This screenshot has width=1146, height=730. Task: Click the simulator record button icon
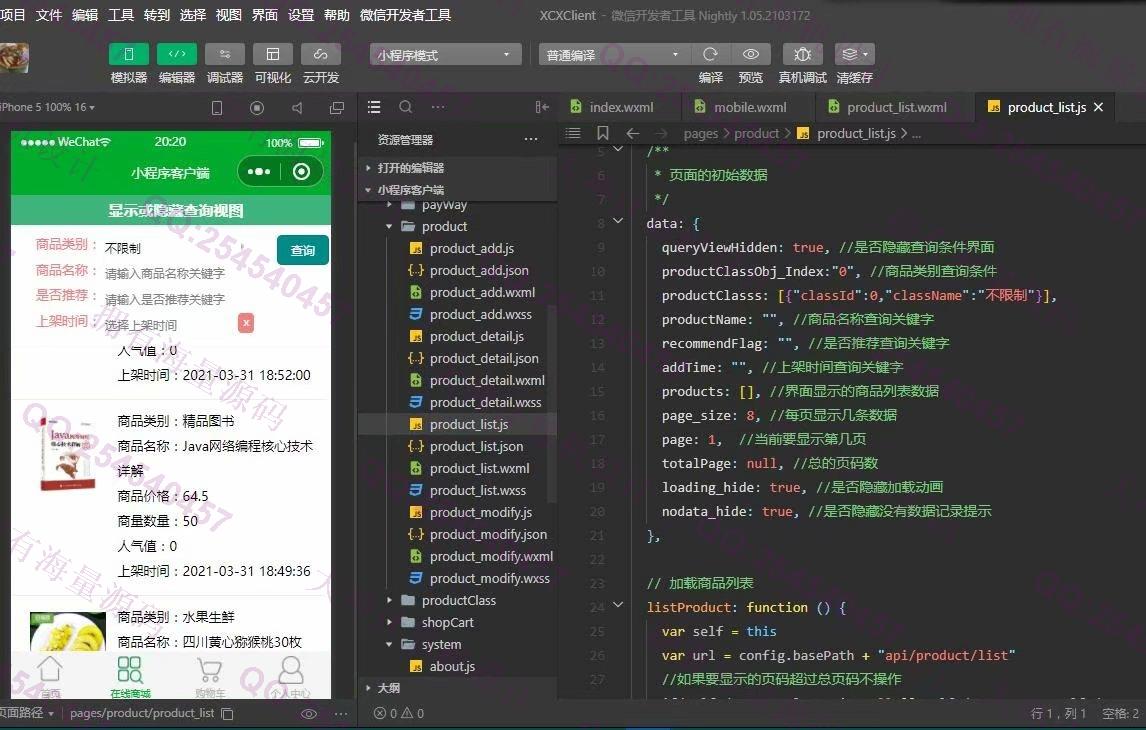257,108
